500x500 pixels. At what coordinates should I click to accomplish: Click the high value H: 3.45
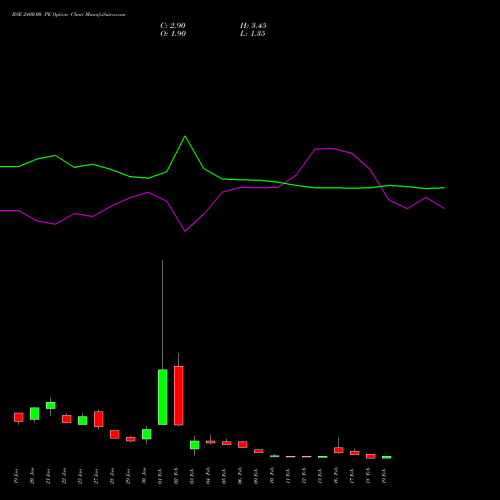[x=253, y=26]
